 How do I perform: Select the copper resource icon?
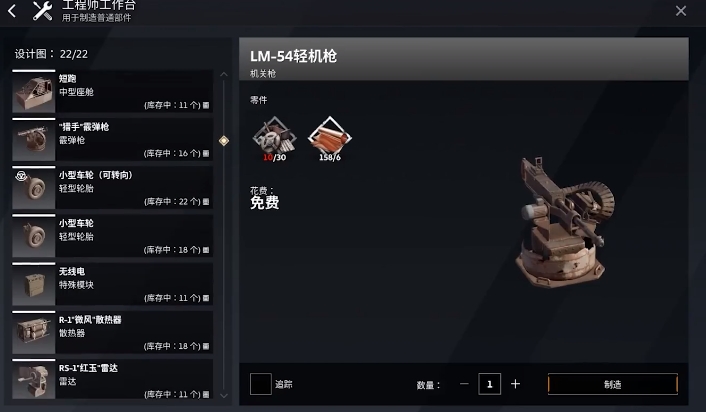[330, 137]
